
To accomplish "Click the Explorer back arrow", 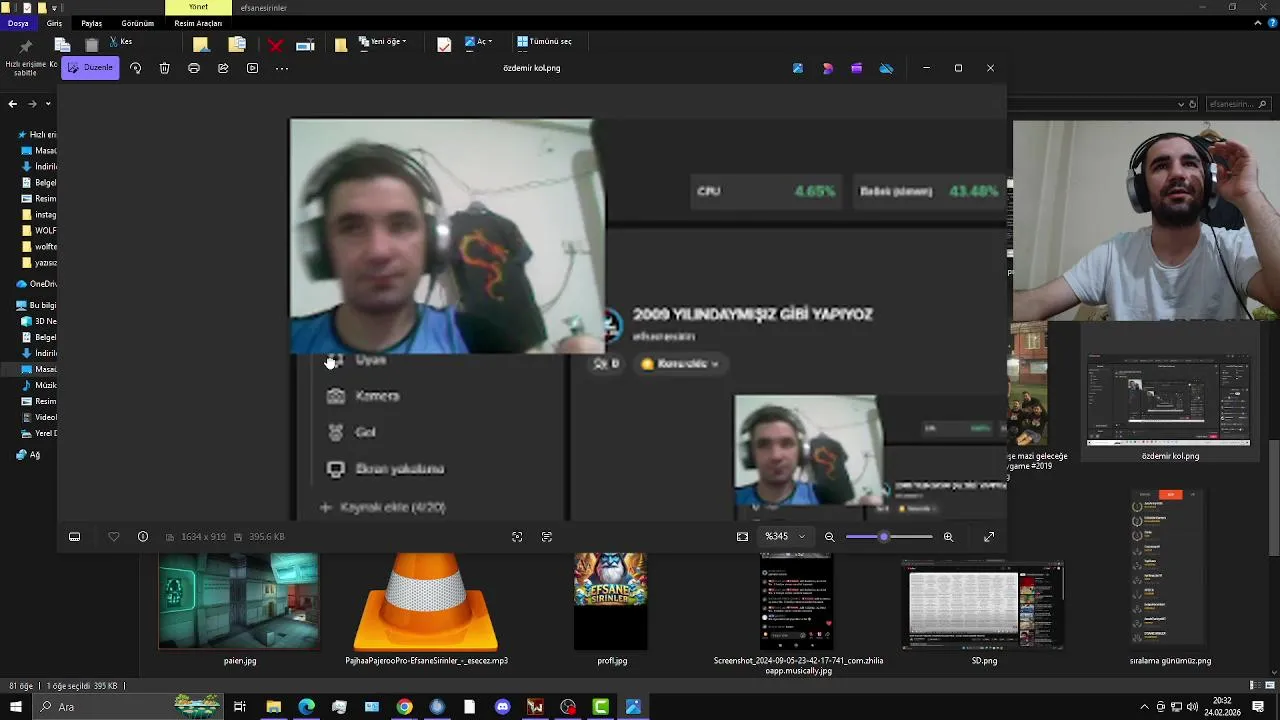I will coord(12,104).
